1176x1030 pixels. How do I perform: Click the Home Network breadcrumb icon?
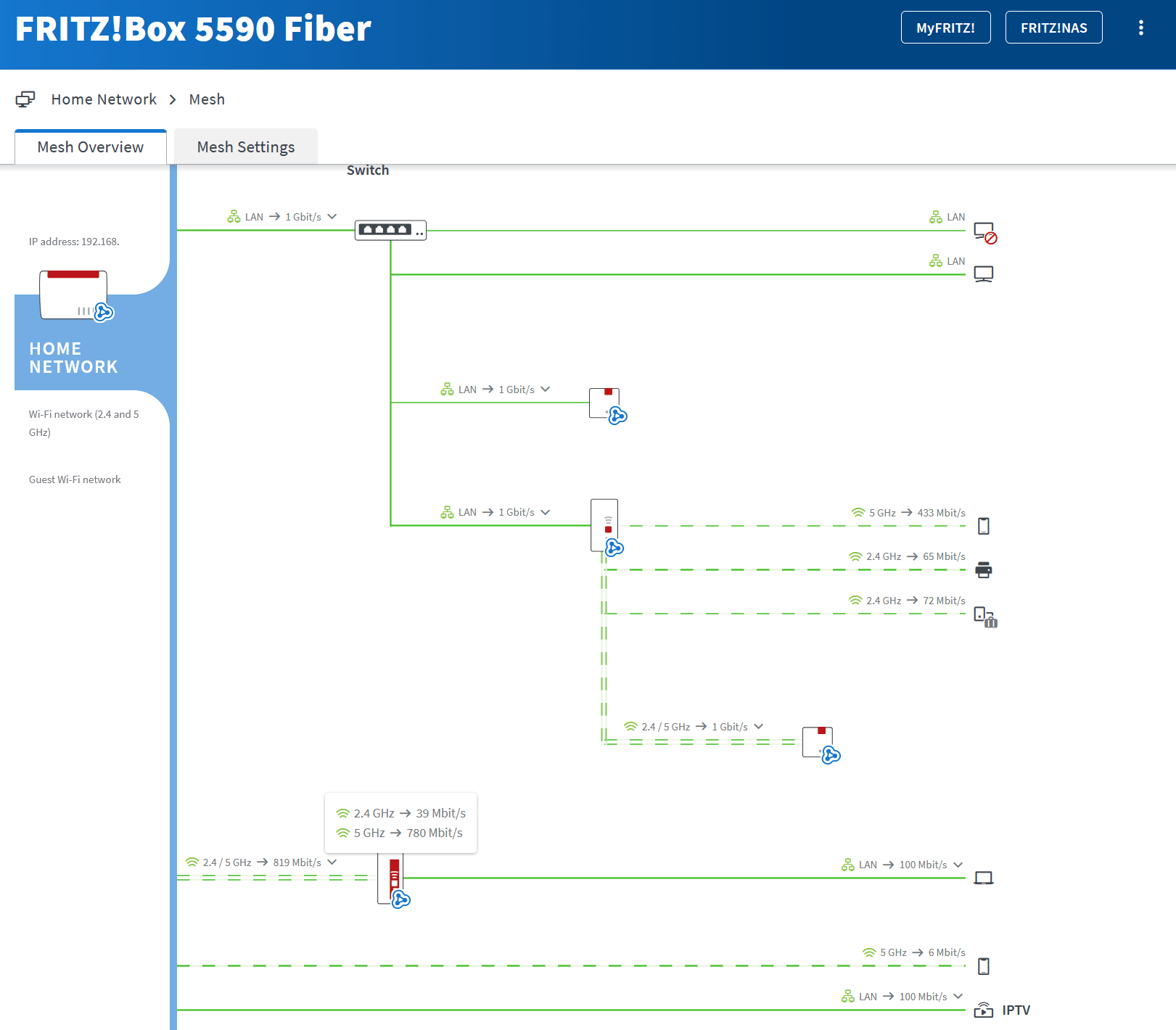pos(25,99)
